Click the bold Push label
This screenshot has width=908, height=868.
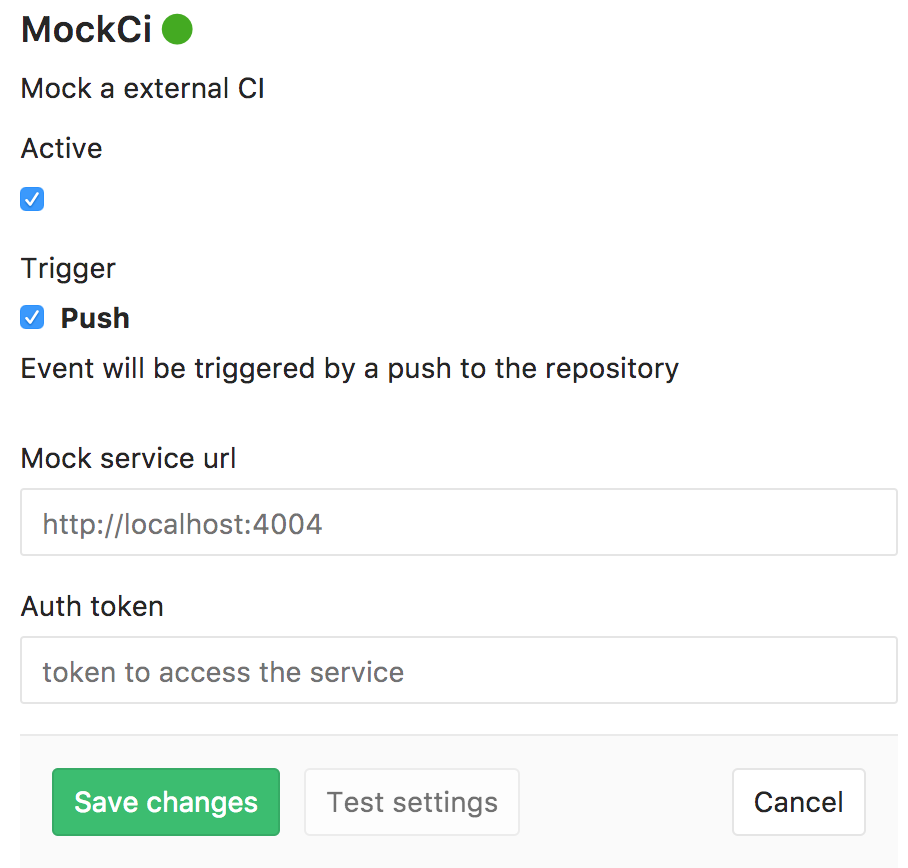[x=95, y=318]
